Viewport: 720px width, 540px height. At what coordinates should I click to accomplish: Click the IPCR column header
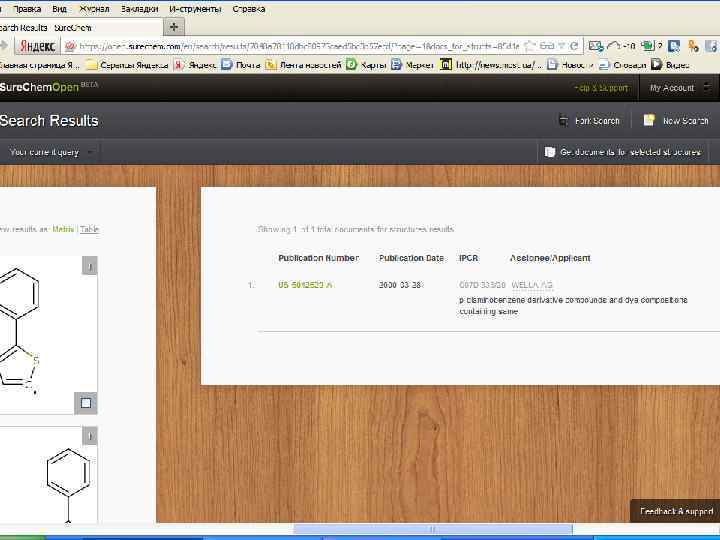[x=468, y=258]
